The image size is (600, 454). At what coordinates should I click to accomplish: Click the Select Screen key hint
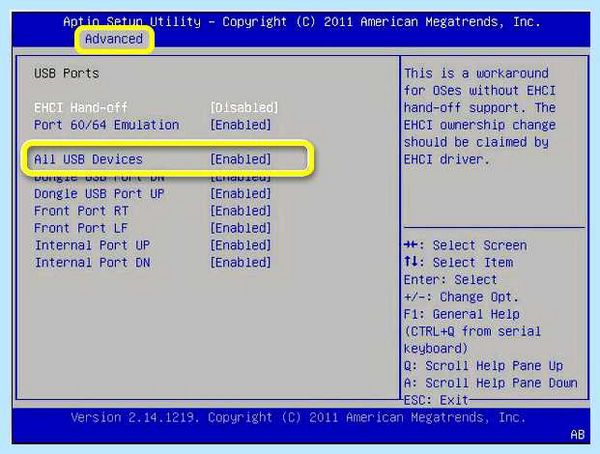(x=465, y=245)
